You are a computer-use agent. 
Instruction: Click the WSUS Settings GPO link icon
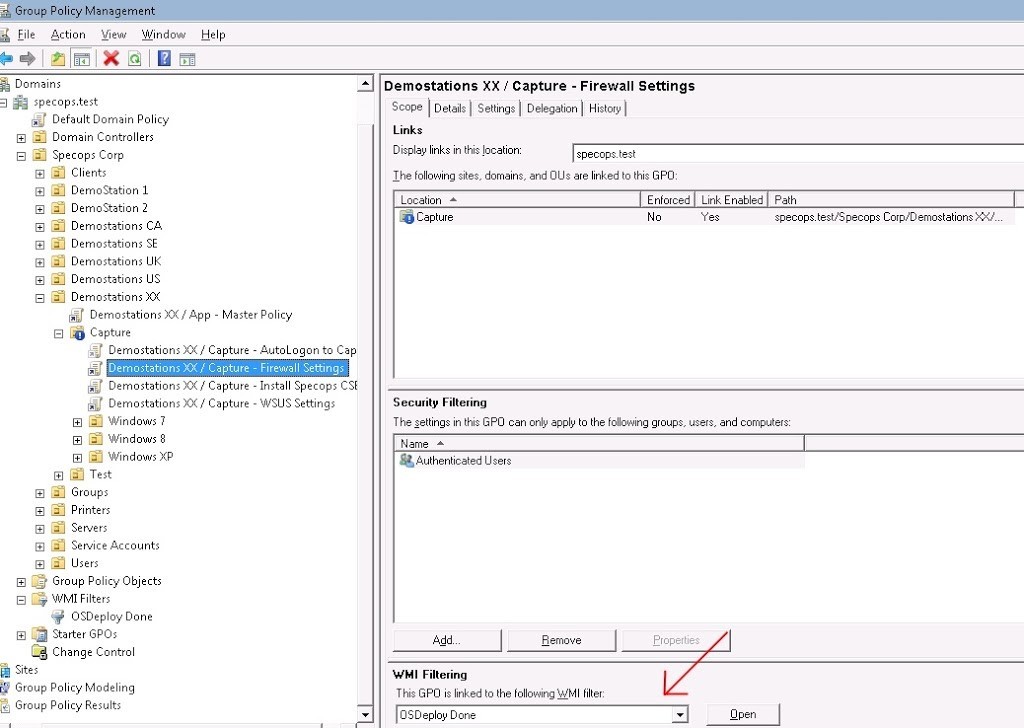[x=95, y=404]
